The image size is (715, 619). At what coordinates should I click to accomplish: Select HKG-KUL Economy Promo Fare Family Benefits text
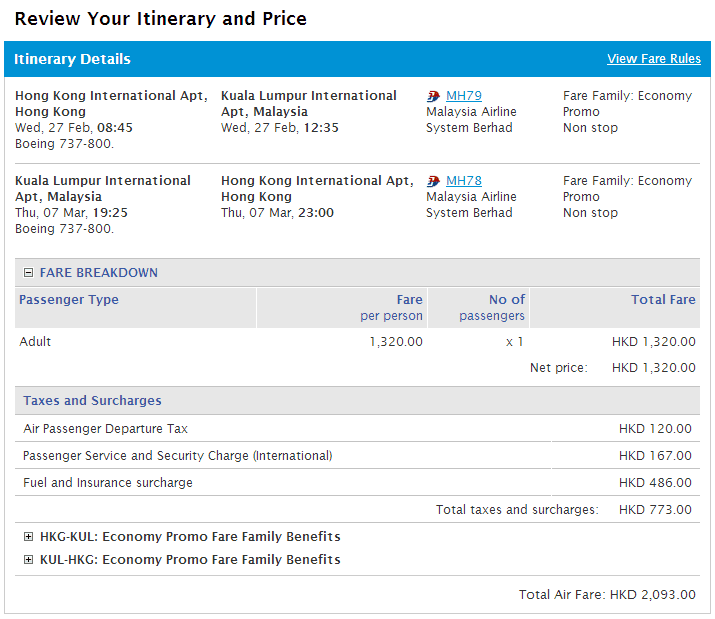[190, 537]
